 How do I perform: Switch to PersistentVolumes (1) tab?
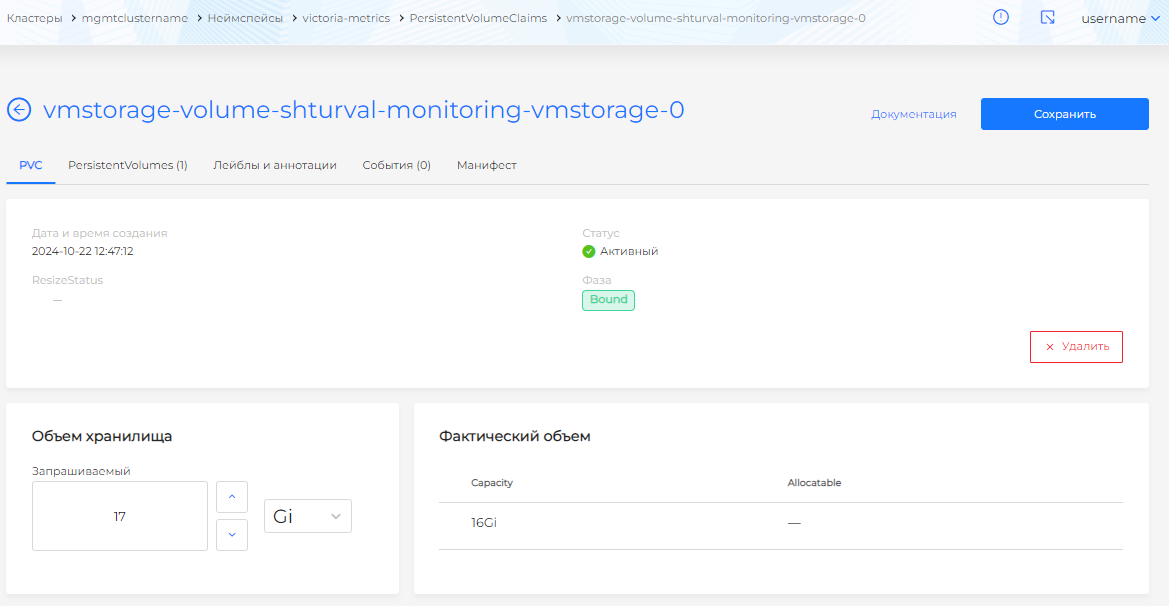(x=127, y=165)
